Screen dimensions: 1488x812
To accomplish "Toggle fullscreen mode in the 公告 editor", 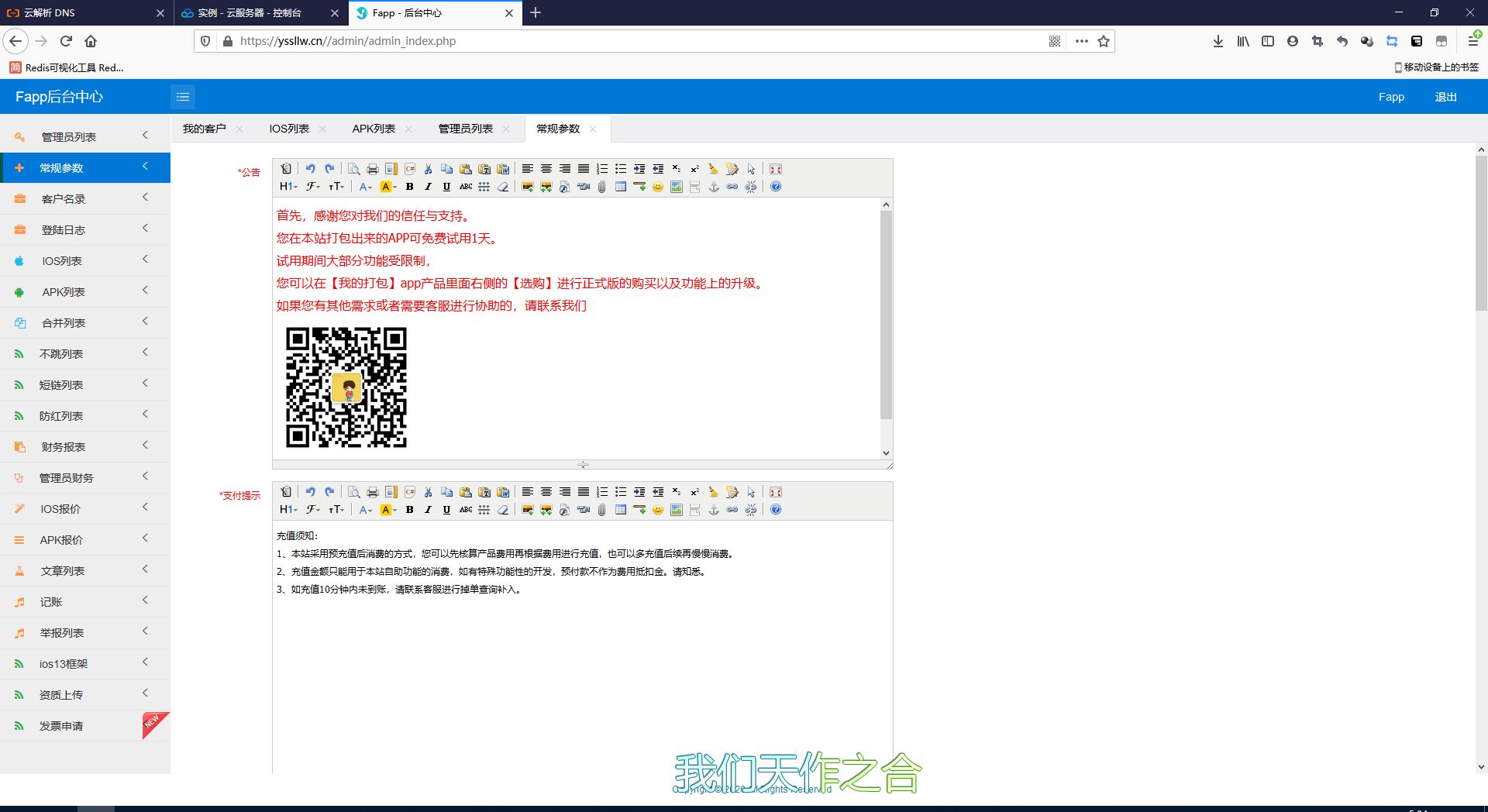I will click(x=776, y=169).
